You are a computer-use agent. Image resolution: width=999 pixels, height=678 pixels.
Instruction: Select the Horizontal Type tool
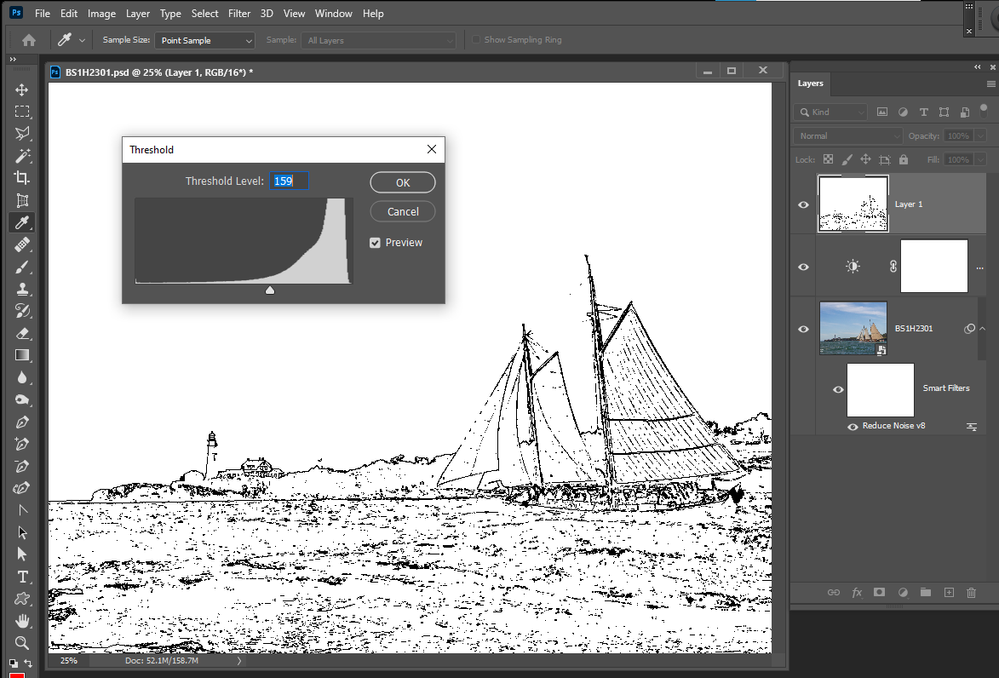[x=22, y=577]
